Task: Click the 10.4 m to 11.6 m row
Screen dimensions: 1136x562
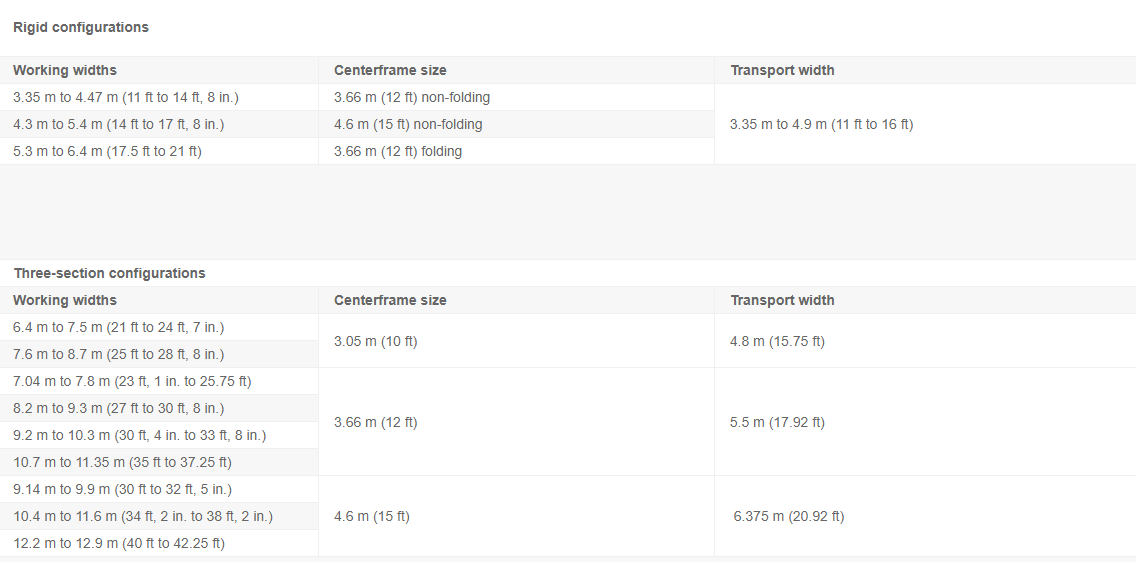Action: coord(143,516)
